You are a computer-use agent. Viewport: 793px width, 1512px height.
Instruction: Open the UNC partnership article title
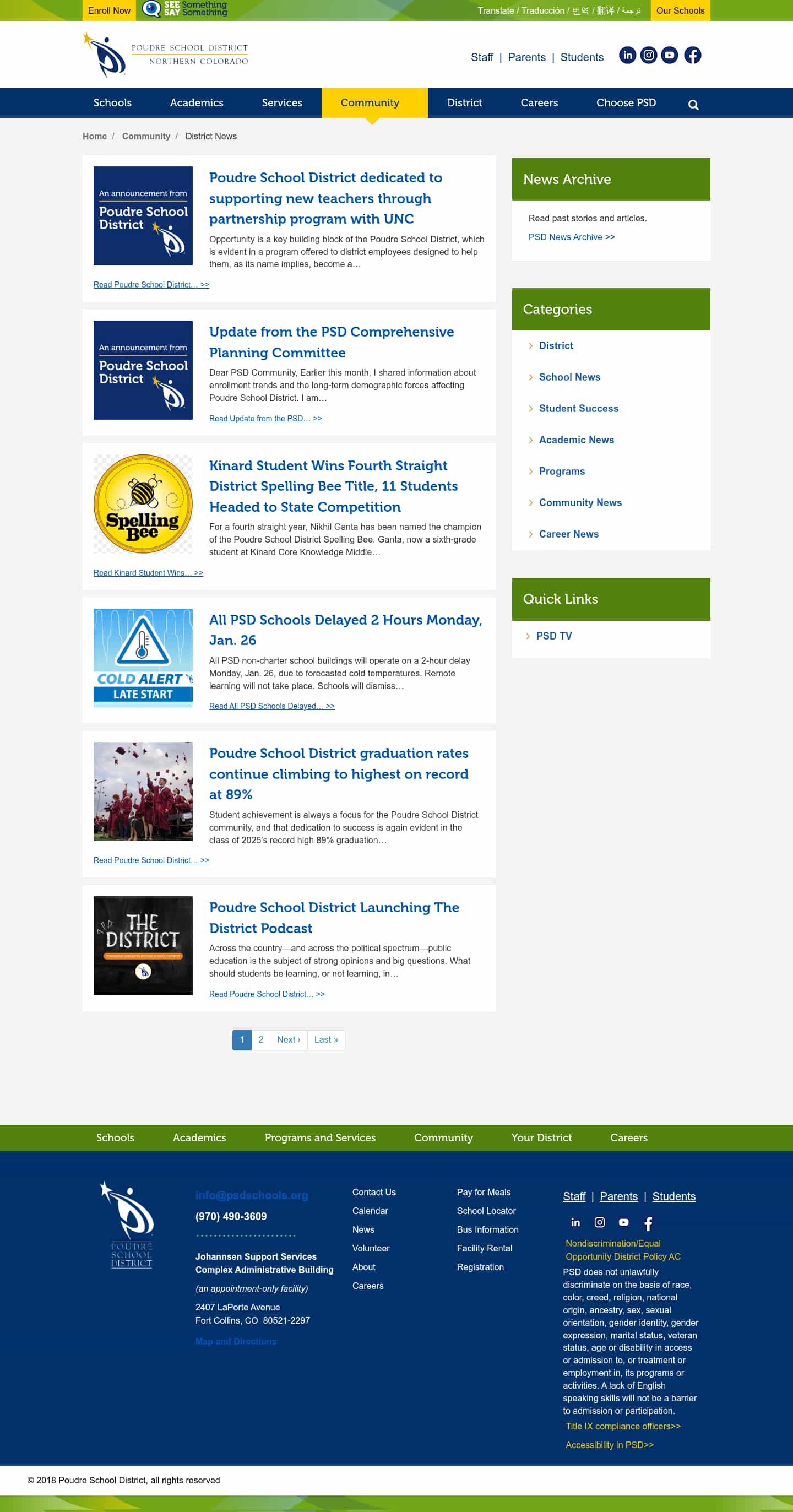click(x=326, y=198)
